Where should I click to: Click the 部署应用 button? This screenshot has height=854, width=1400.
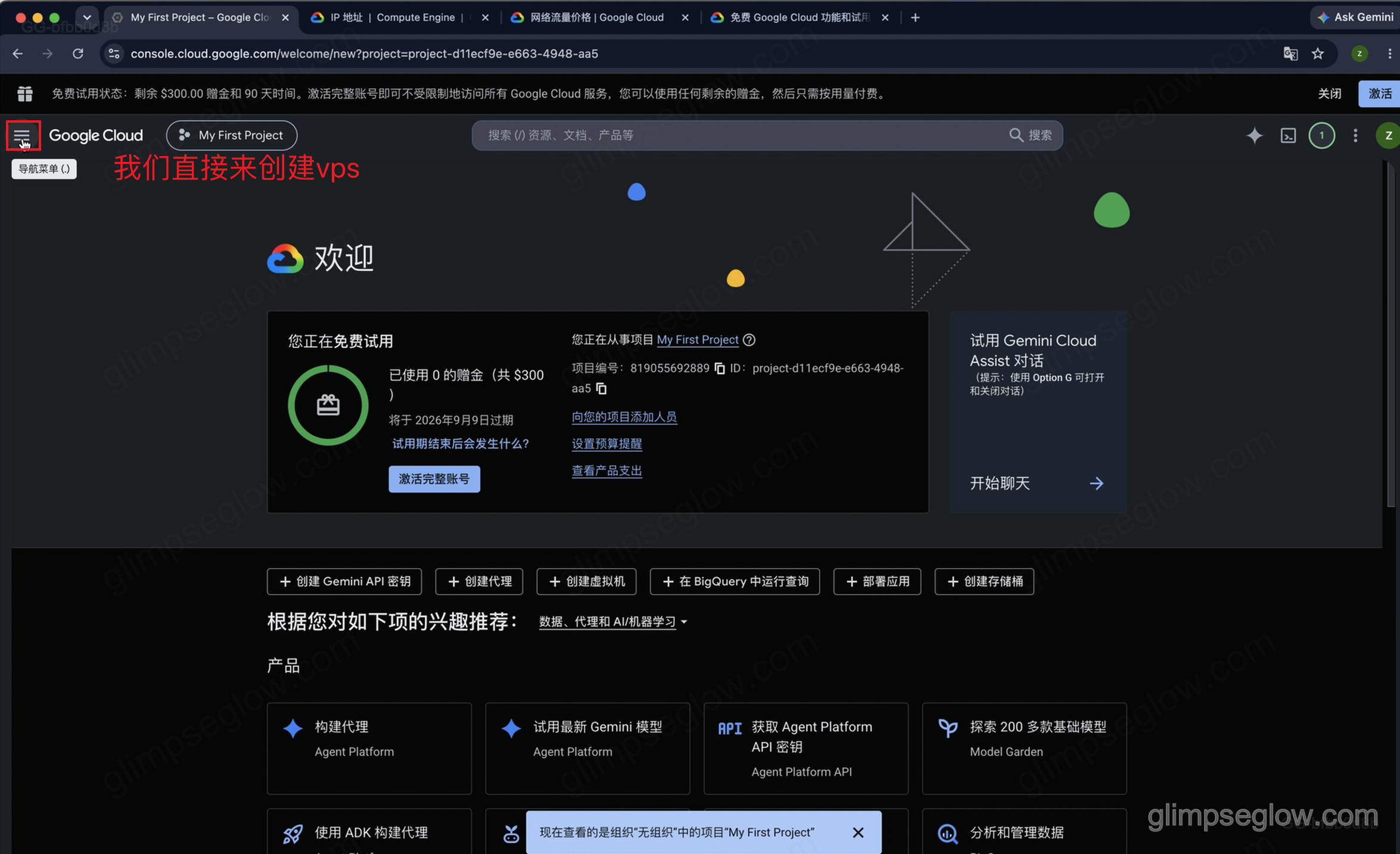click(877, 581)
